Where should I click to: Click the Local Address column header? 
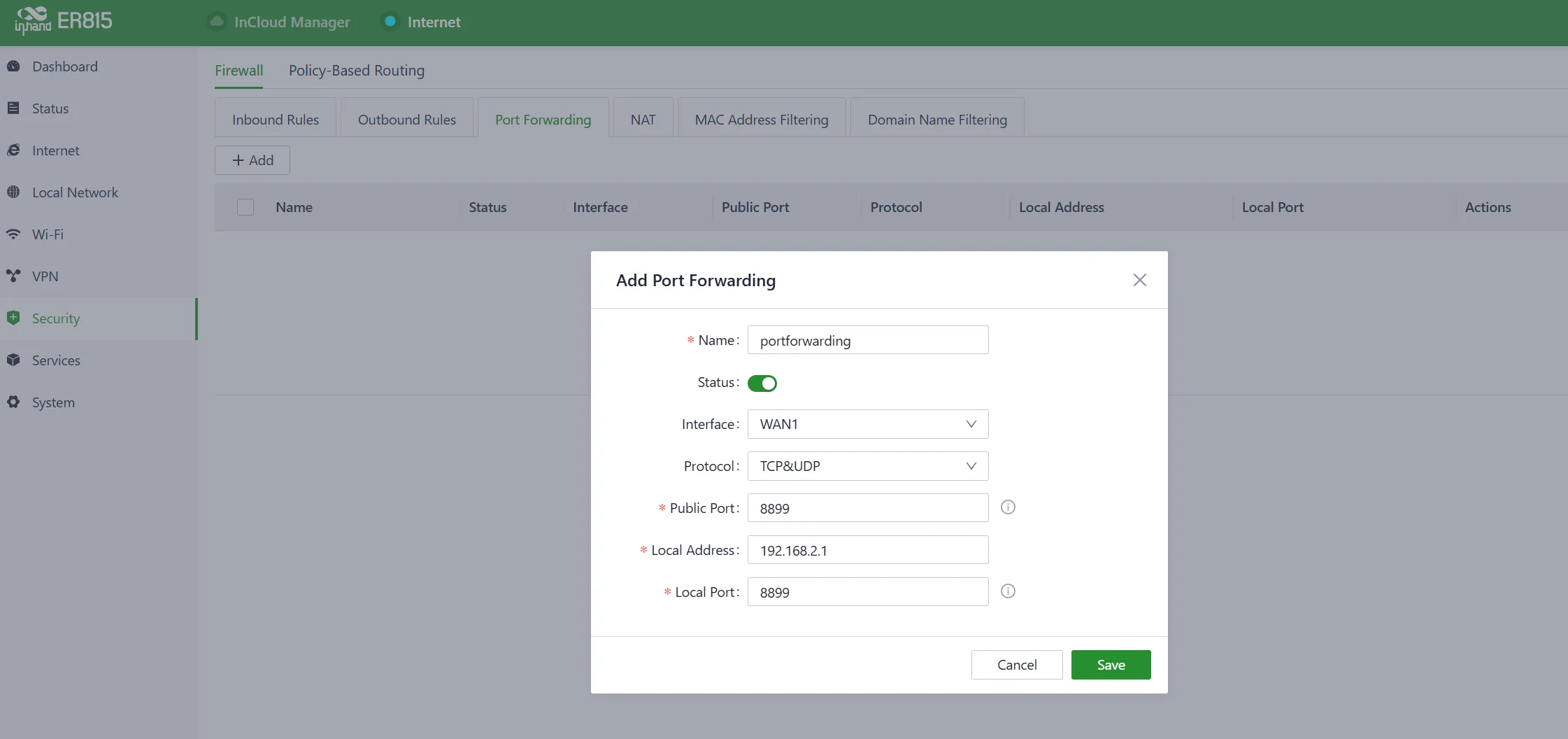coord(1061,207)
